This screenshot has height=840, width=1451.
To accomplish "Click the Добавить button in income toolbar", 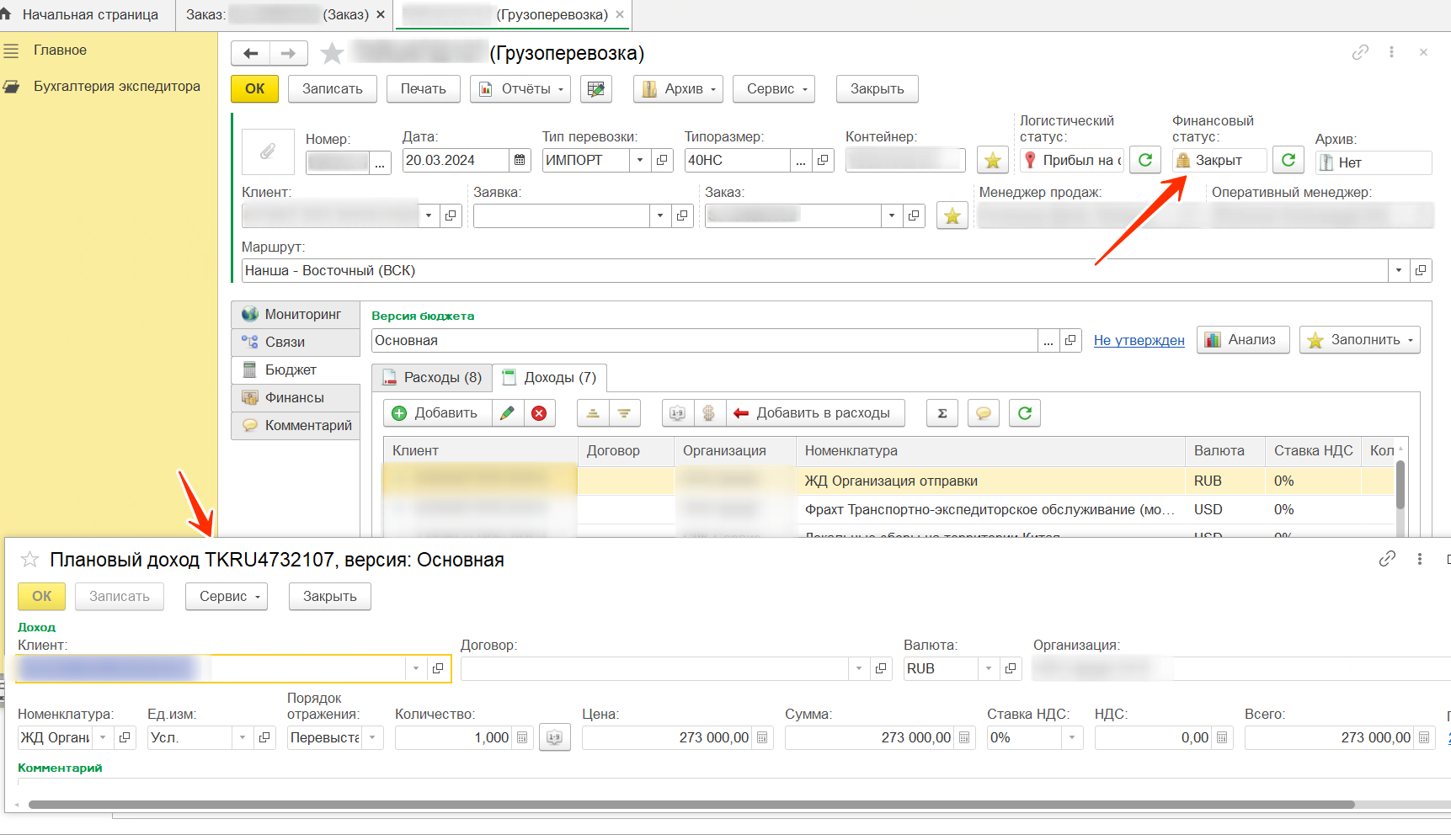I will pyautogui.click(x=437, y=412).
